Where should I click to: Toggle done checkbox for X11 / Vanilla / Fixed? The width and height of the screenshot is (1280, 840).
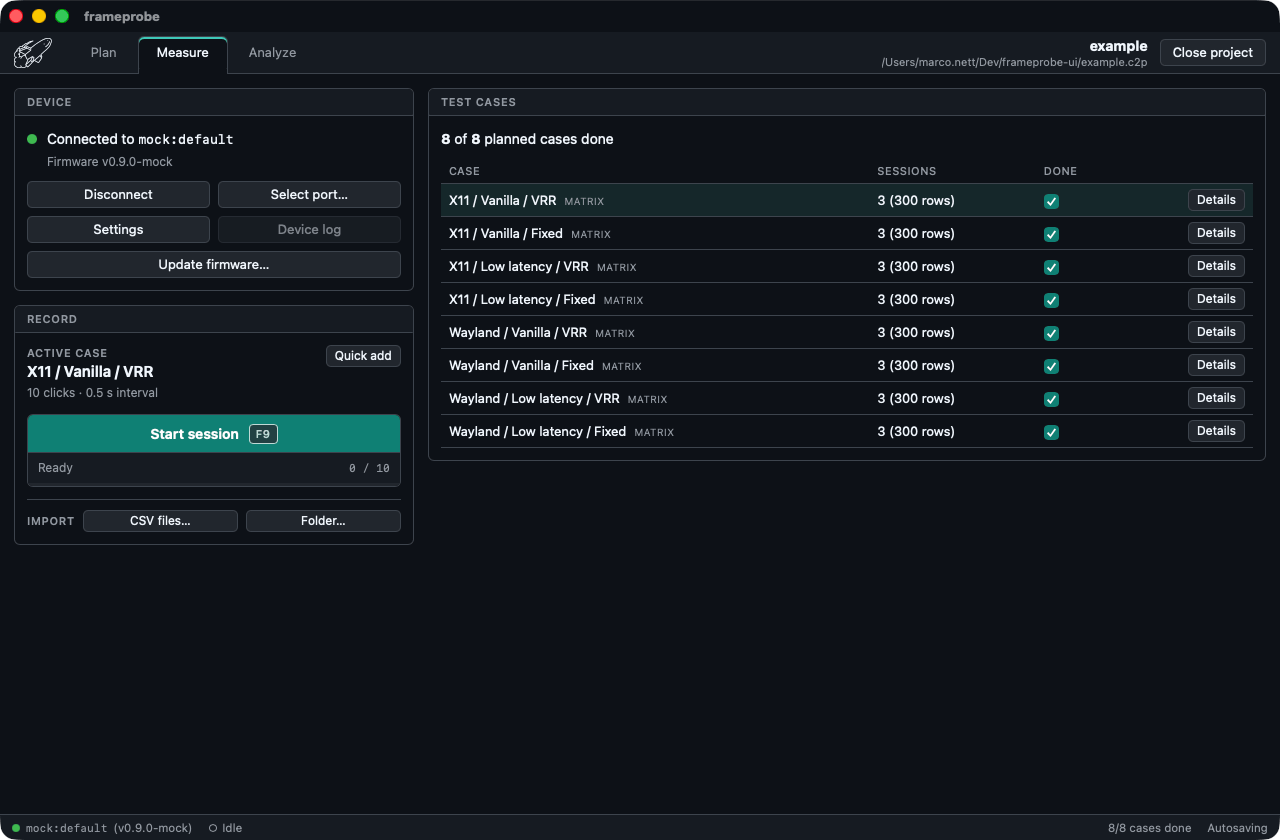(1051, 234)
